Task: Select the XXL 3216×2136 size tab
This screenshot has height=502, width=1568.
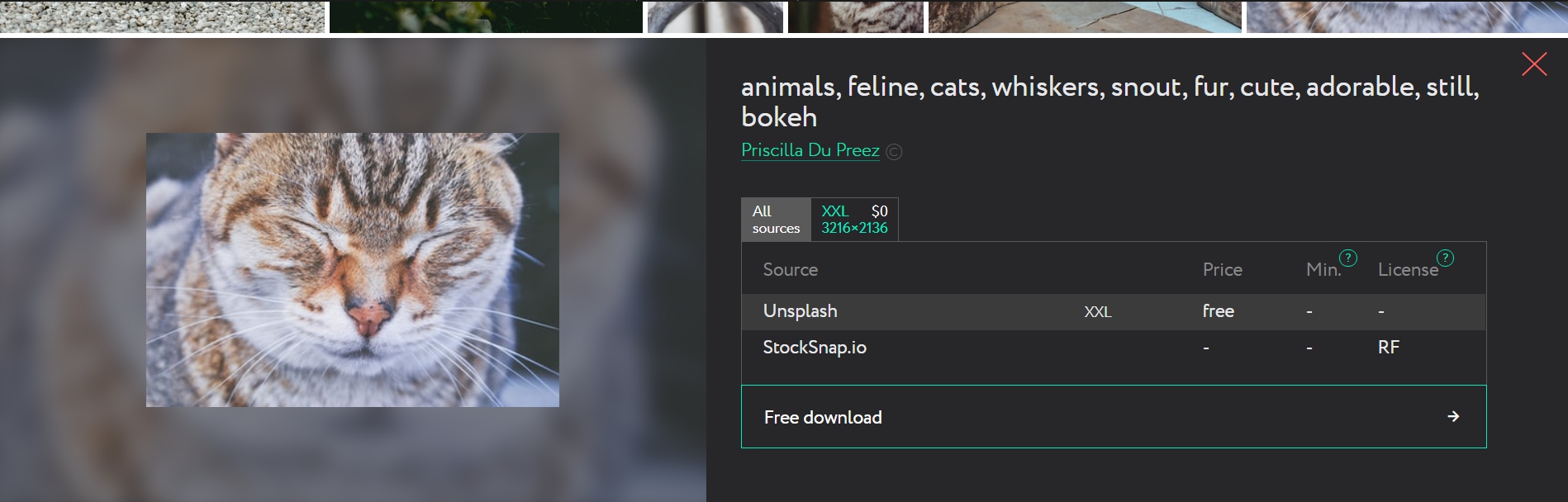Action: click(854, 220)
